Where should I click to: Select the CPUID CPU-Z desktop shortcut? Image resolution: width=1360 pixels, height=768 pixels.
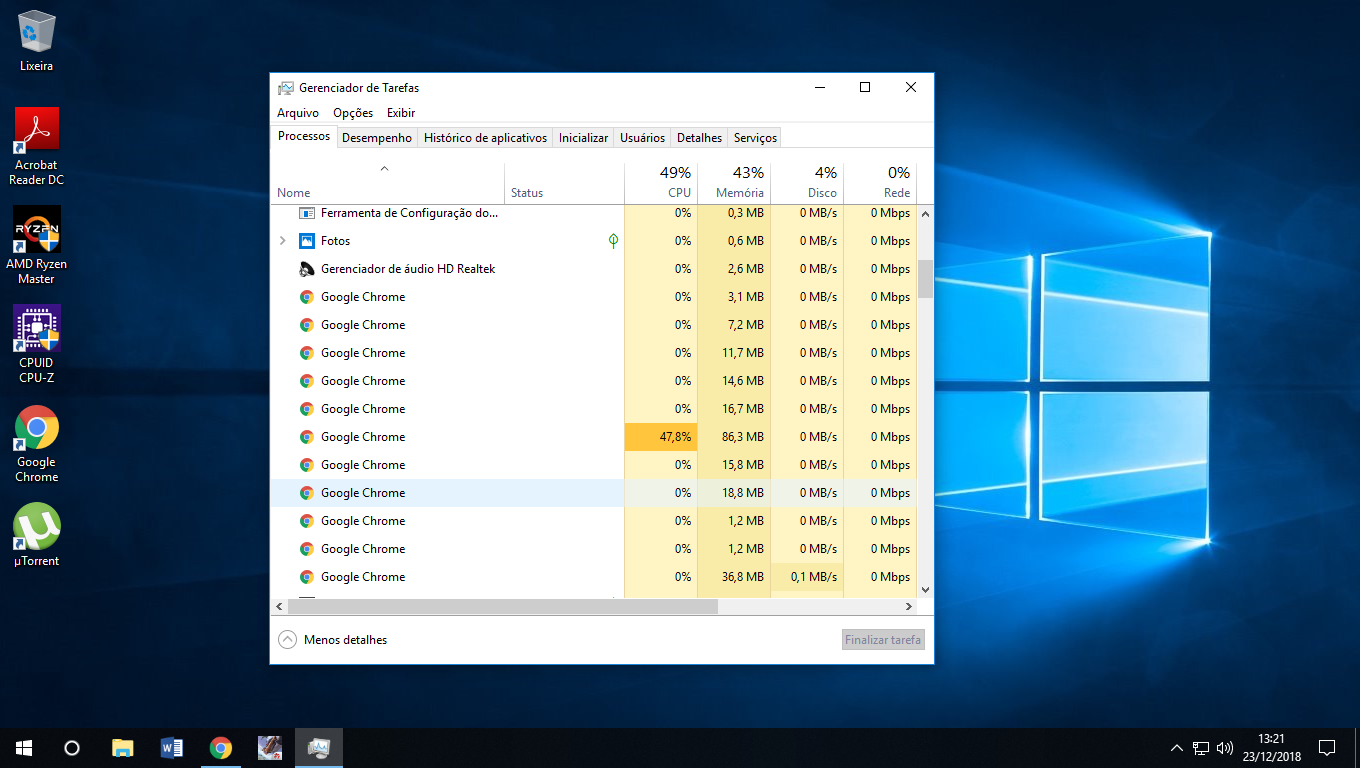pos(37,344)
